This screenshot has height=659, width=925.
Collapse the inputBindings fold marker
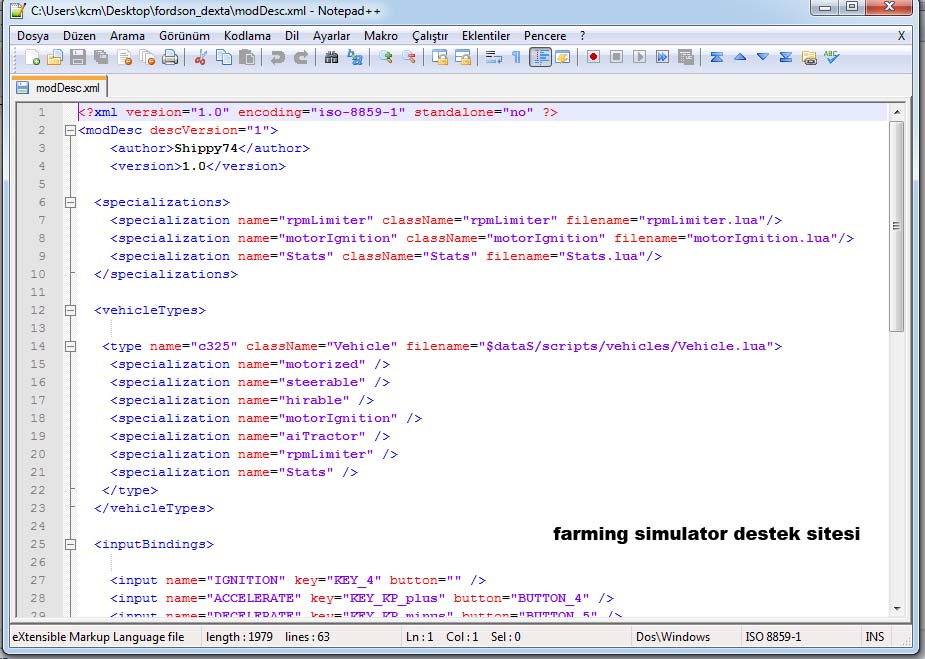[x=70, y=544]
